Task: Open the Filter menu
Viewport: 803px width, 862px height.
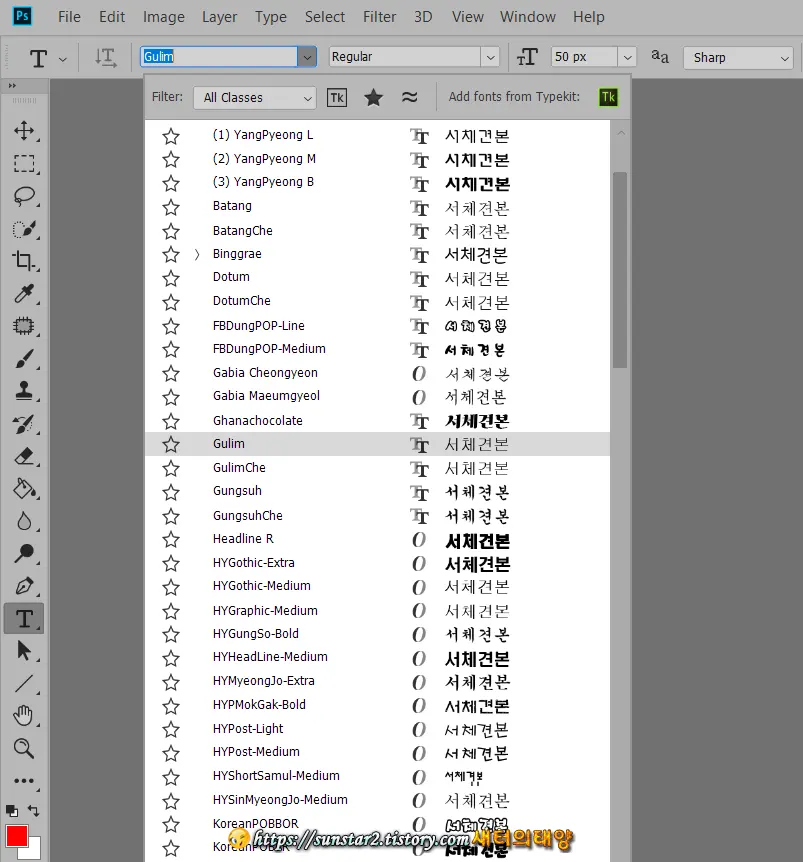Action: 379,17
